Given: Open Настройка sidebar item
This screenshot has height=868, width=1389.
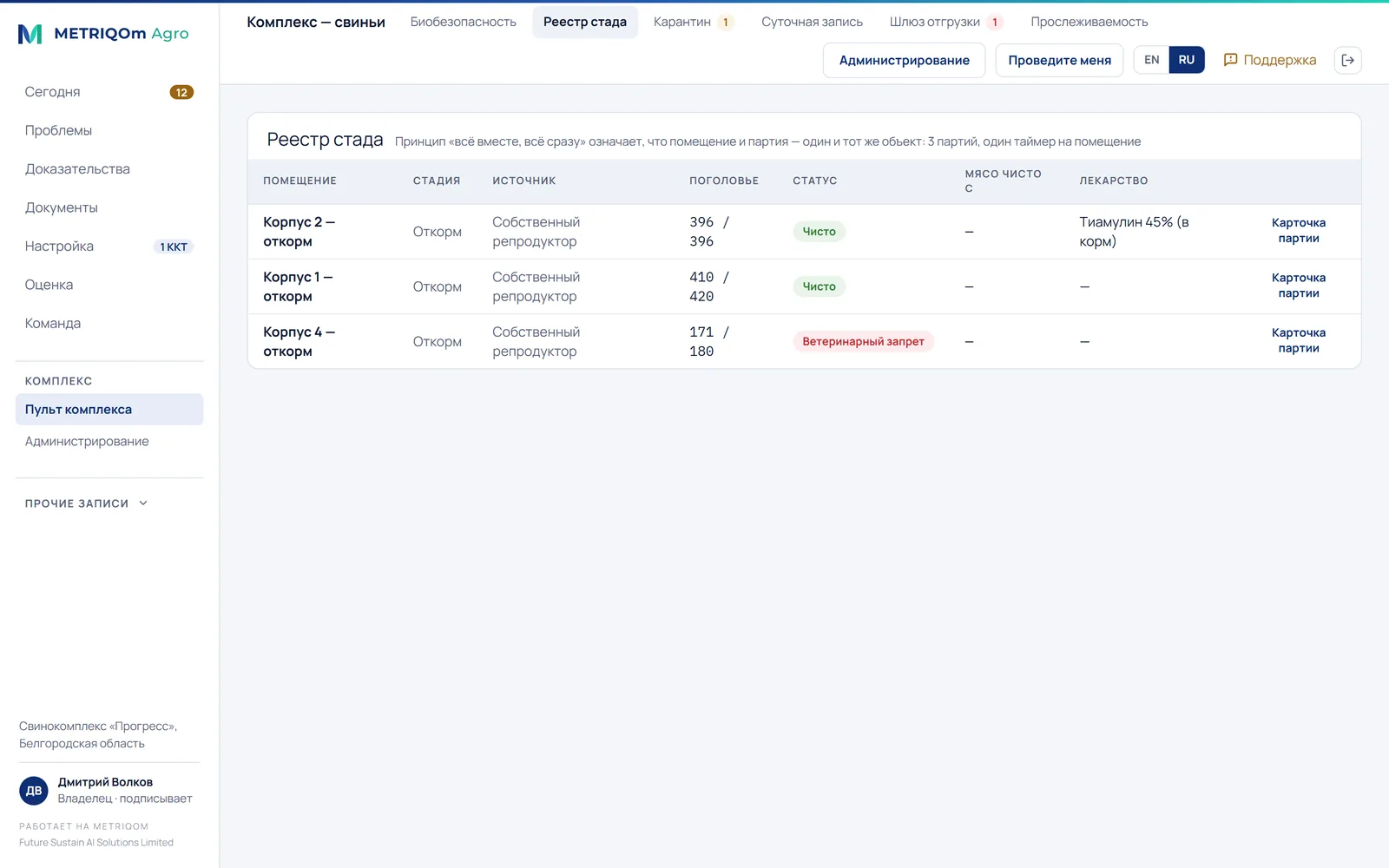Looking at the screenshot, I should 109,247.
